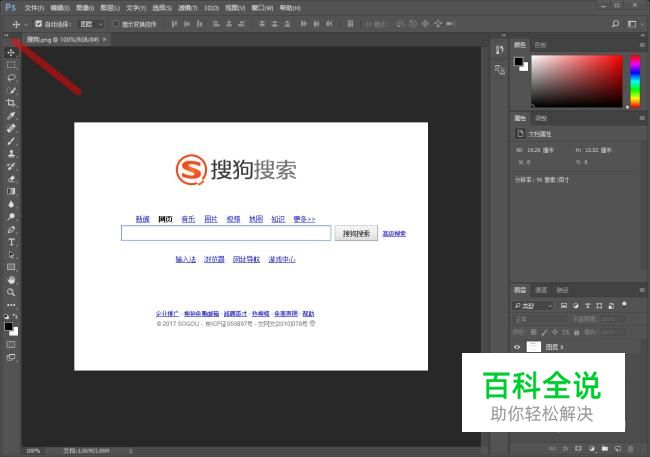The height and width of the screenshot is (457, 650).
Task: Select the Lasso tool
Action: coord(11,78)
